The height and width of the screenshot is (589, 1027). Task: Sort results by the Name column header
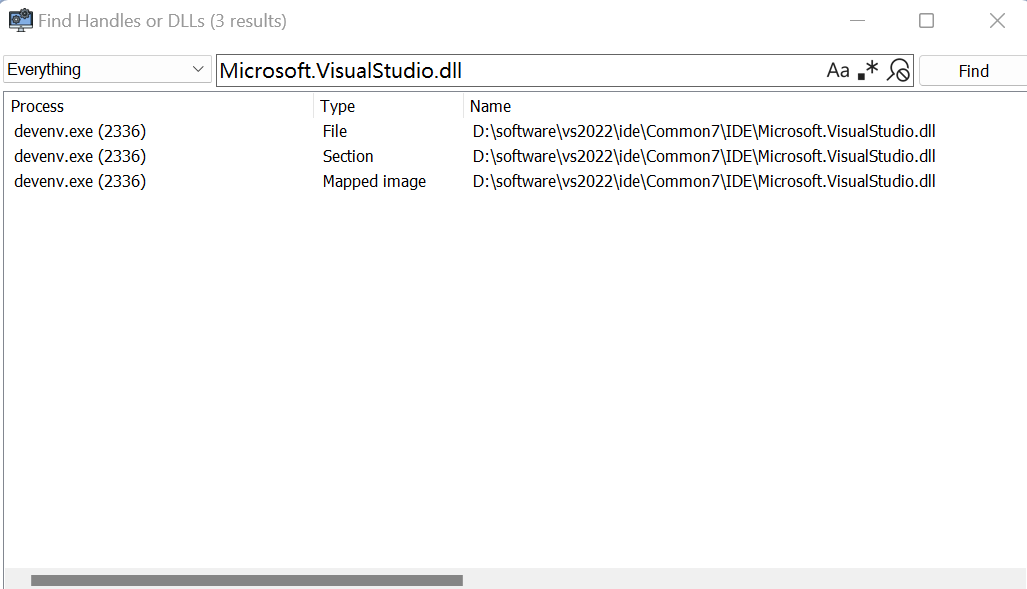coord(740,106)
